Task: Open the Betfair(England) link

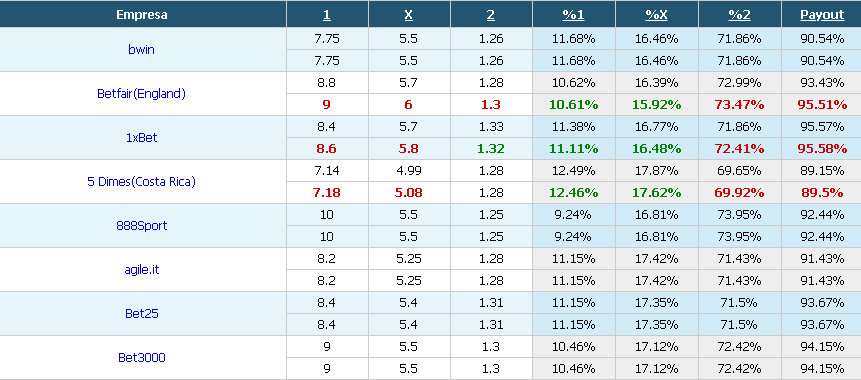Action: 141,93
